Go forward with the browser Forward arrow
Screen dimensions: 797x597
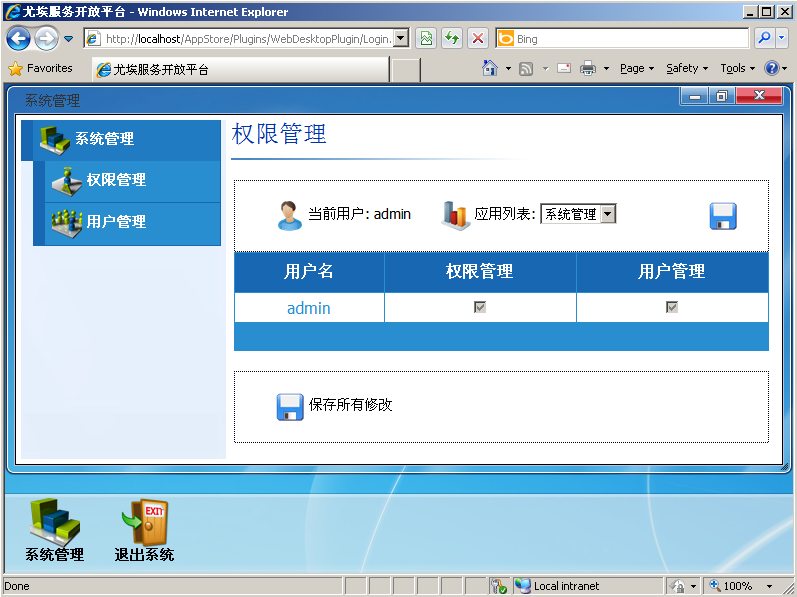[x=46, y=39]
